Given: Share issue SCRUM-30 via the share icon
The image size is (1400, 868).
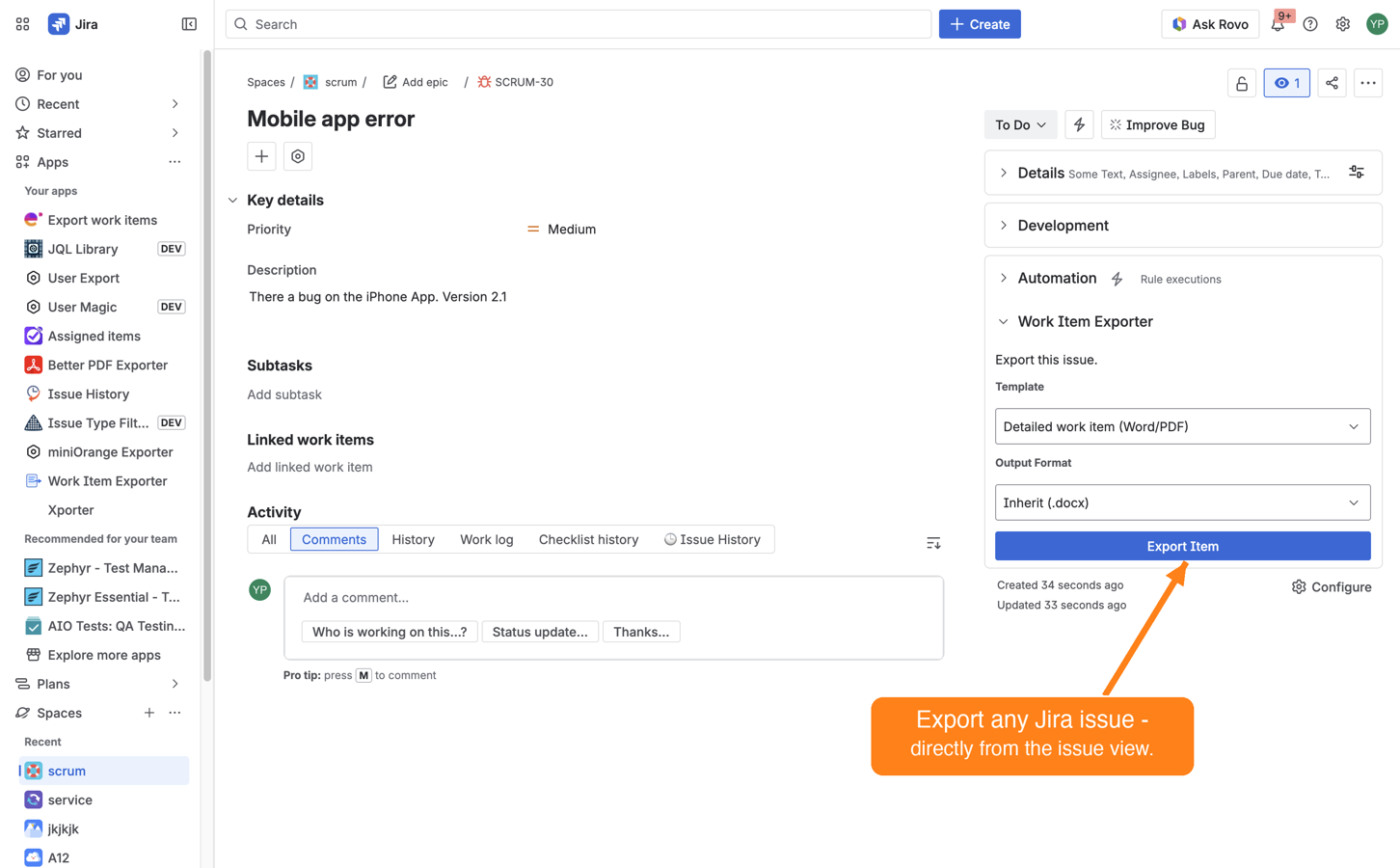Looking at the screenshot, I should (x=1332, y=83).
